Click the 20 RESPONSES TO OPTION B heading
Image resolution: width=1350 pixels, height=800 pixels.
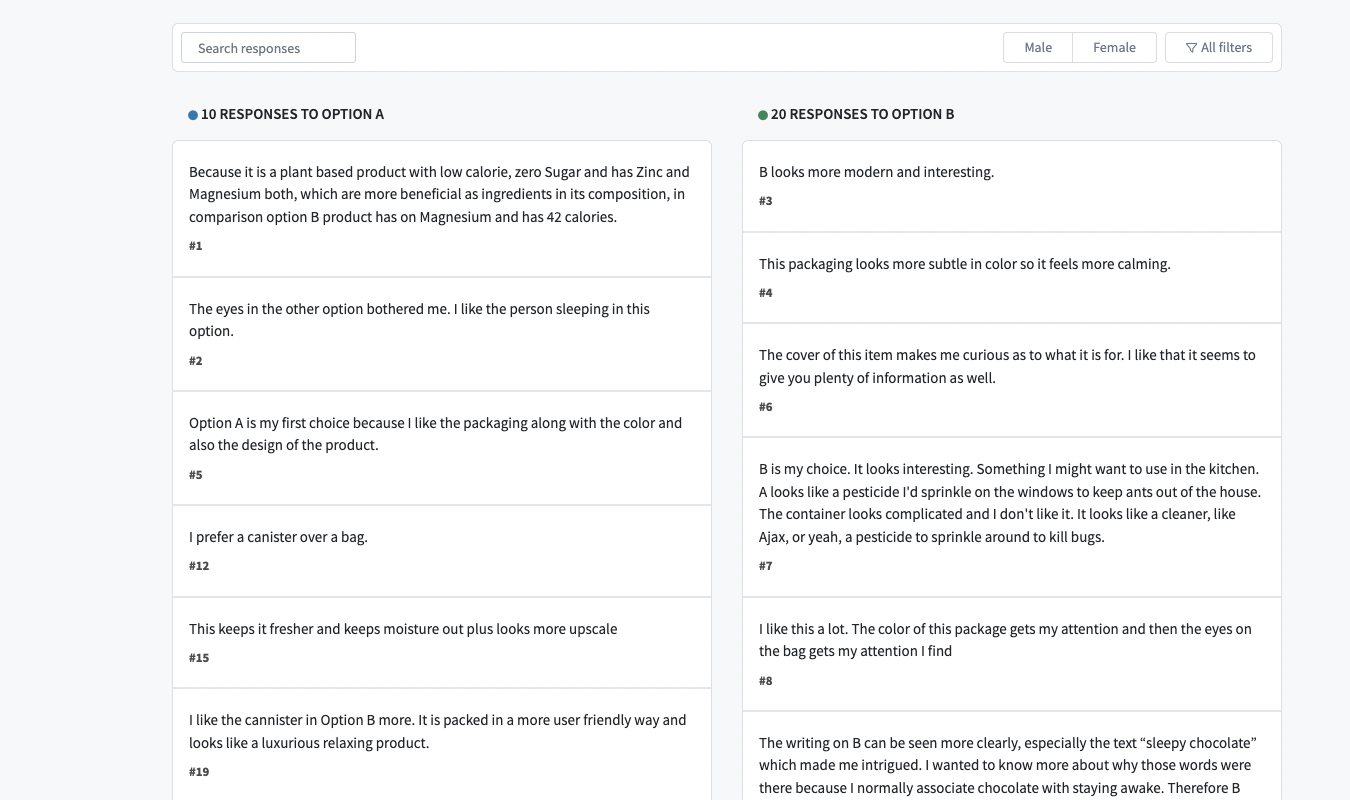[863, 114]
